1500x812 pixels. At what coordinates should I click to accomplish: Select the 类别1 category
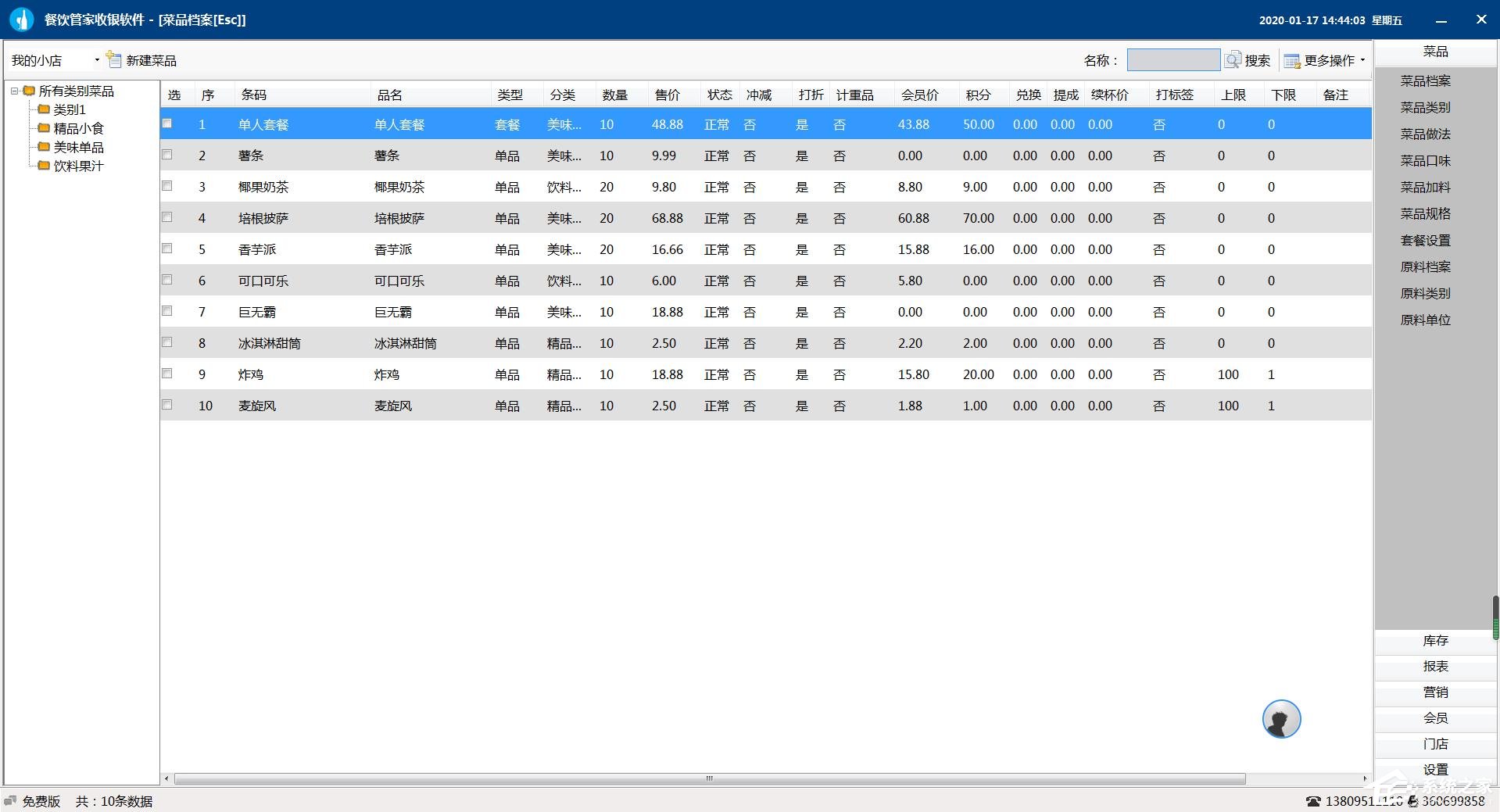pyautogui.click(x=70, y=109)
